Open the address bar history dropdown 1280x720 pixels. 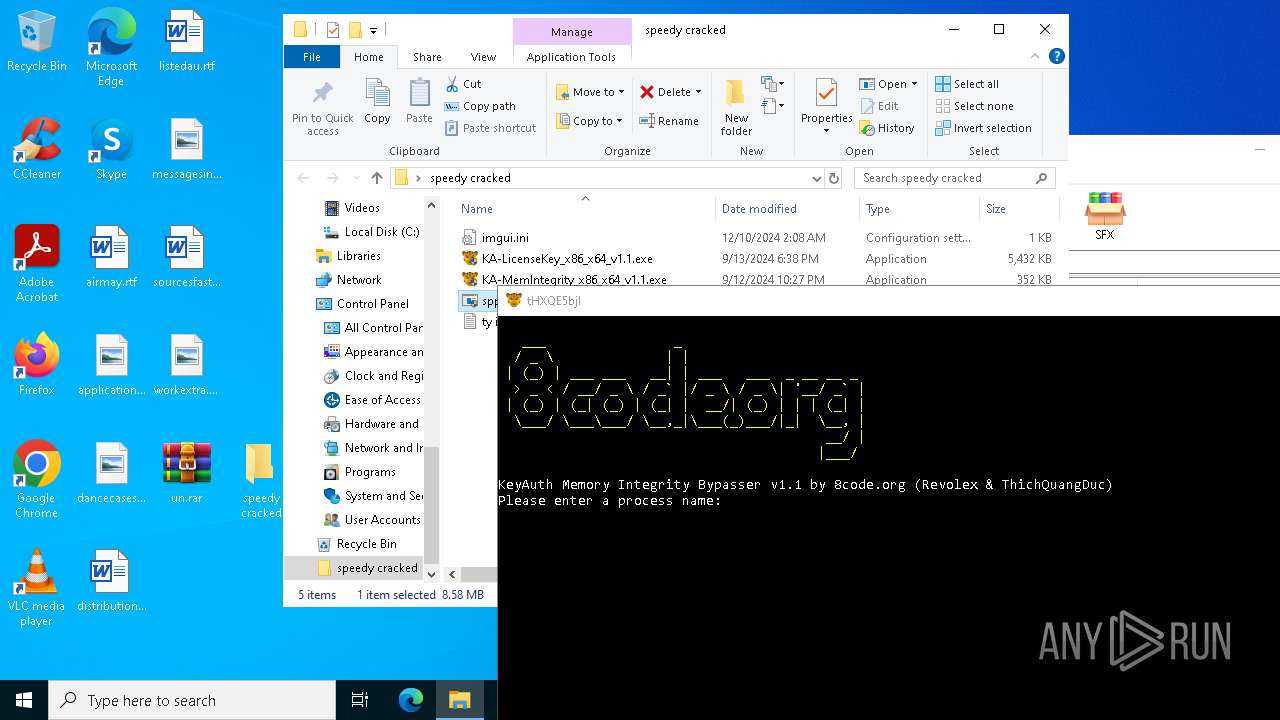817,178
